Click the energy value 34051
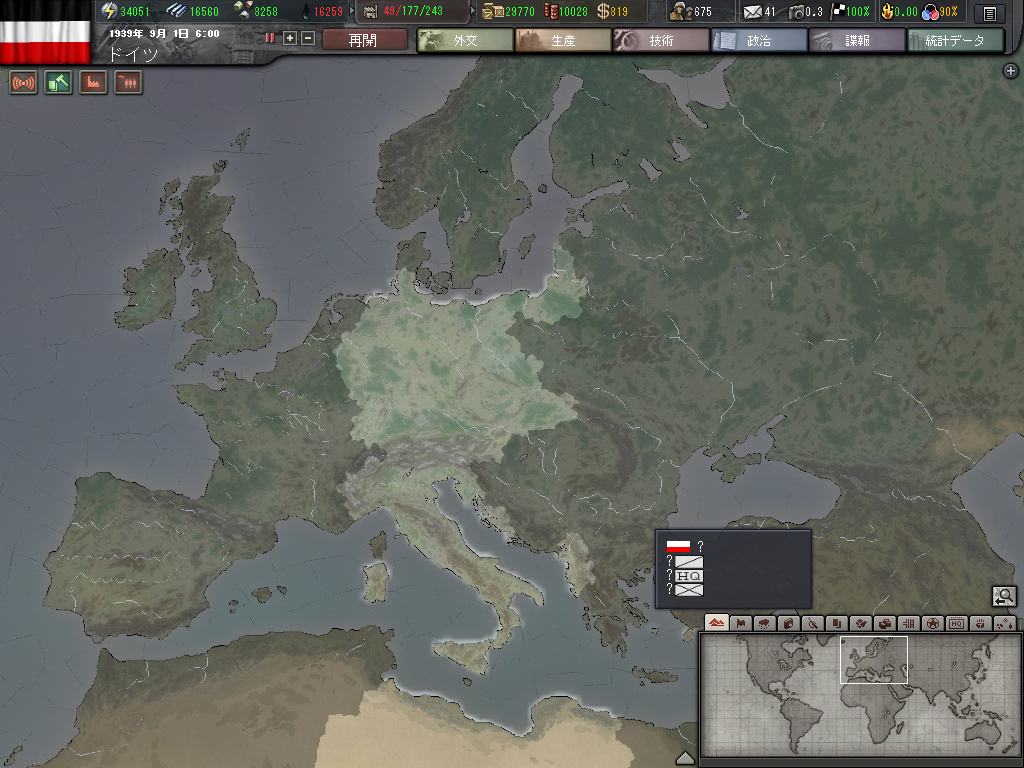The height and width of the screenshot is (768, 1024). tap(135, 12)
